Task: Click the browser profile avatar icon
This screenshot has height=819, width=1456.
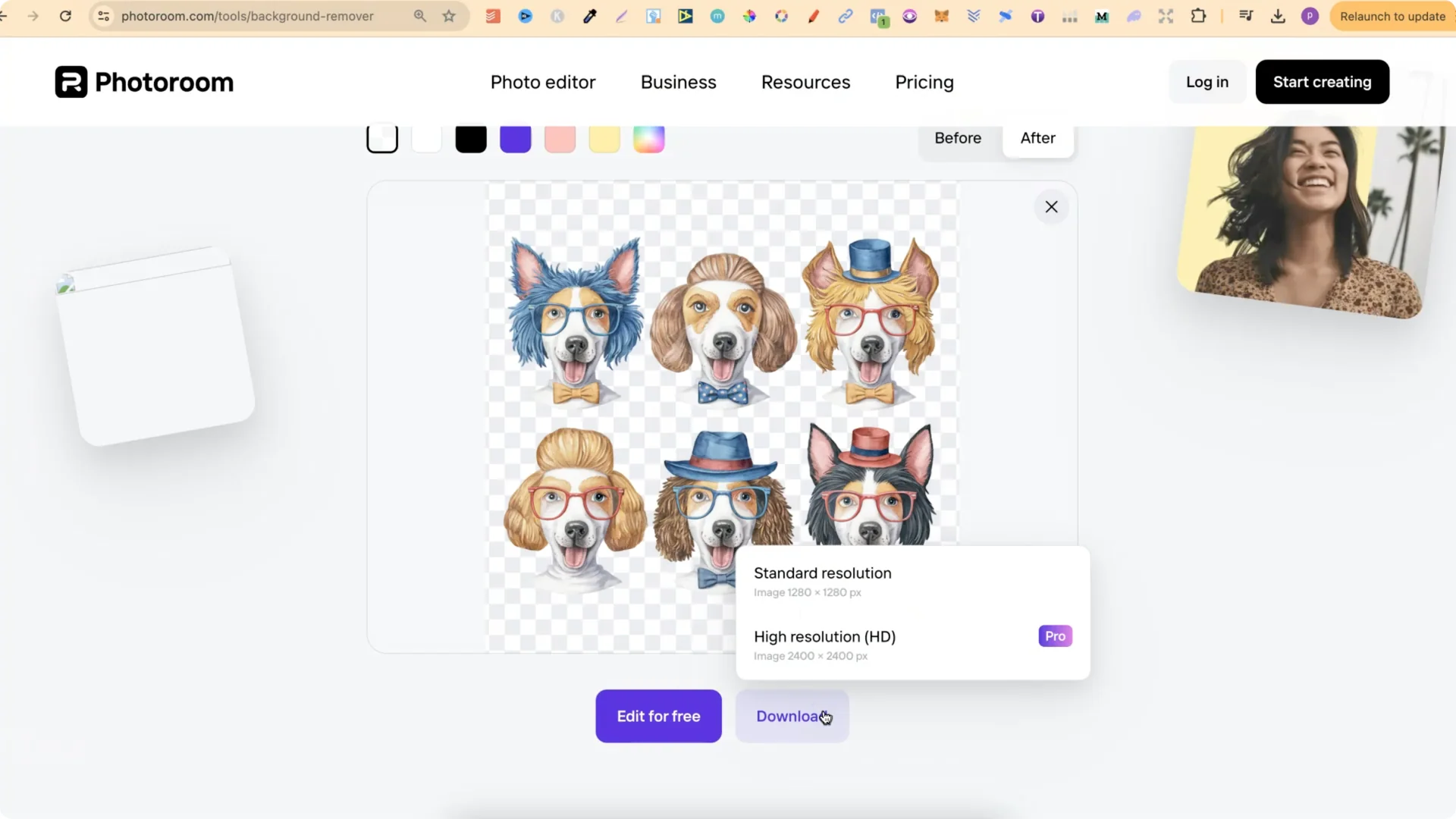Action: [x=1310, y=16]
